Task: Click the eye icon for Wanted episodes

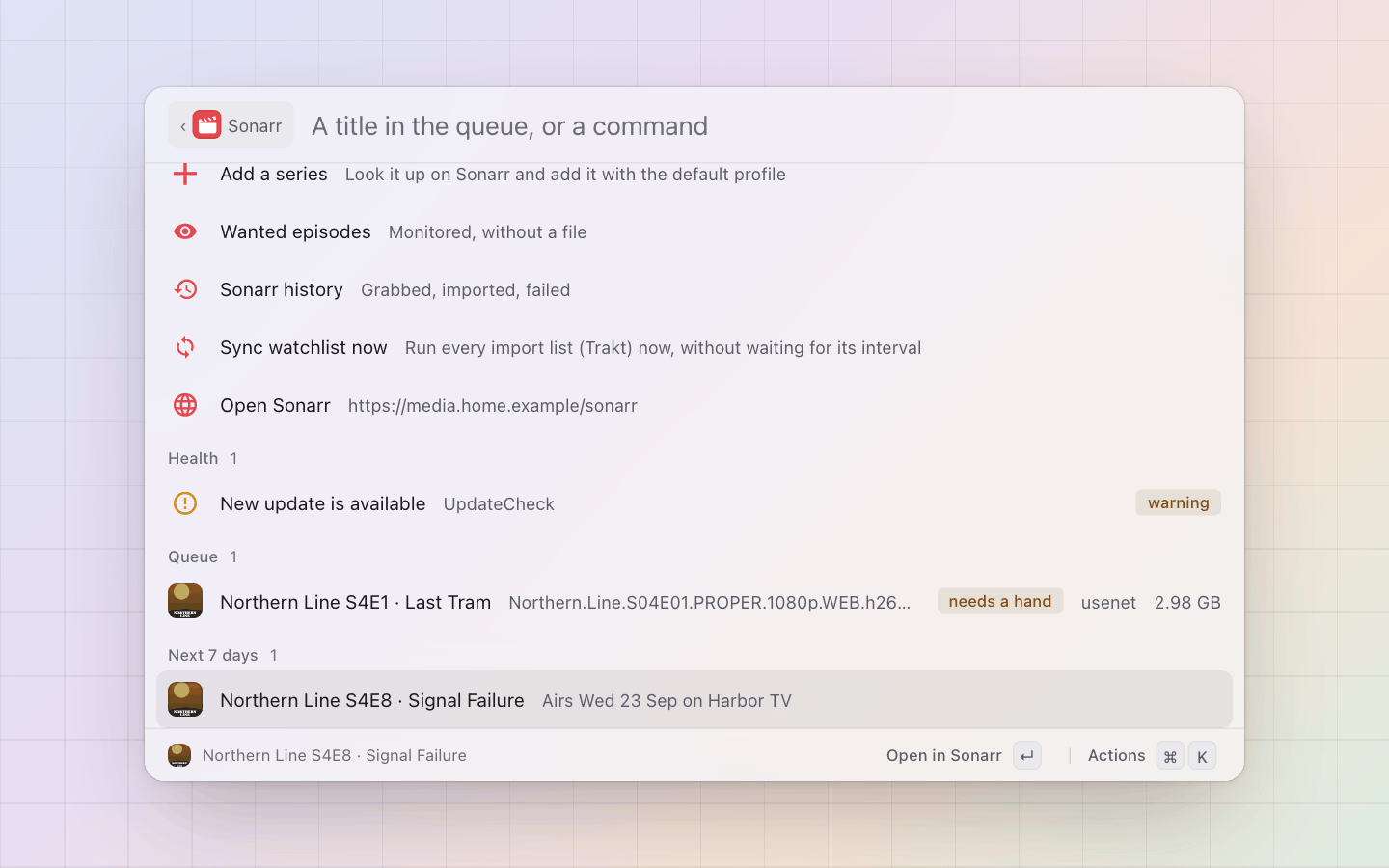Action: pyautogui.click(x=185, y=231)
